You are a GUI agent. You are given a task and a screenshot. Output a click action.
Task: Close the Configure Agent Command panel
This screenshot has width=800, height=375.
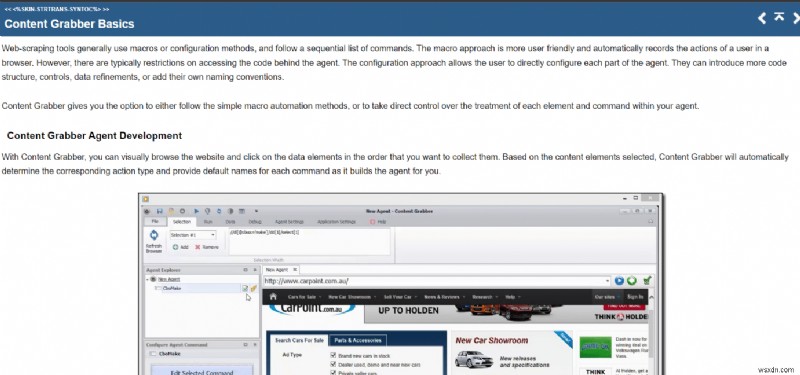[255, 345]
